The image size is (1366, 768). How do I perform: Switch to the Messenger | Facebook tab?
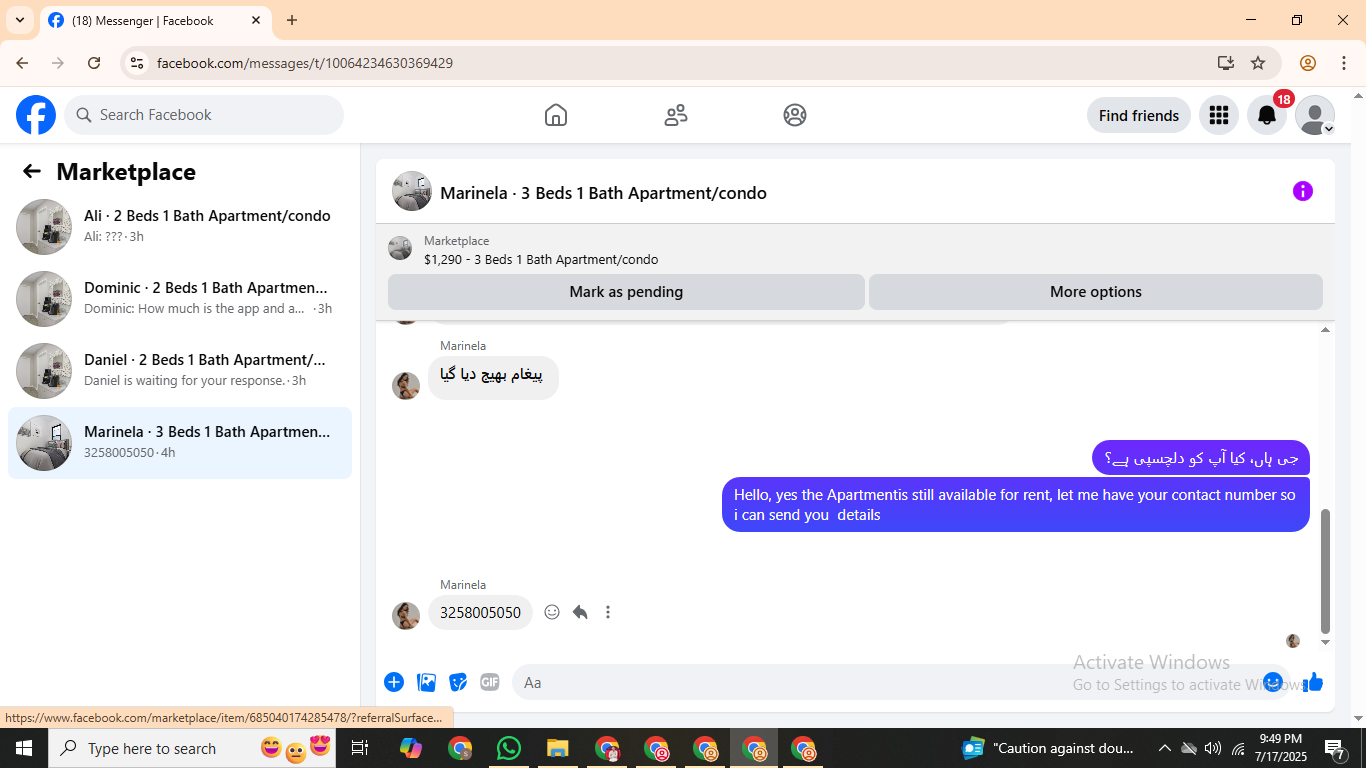[155, 20]
